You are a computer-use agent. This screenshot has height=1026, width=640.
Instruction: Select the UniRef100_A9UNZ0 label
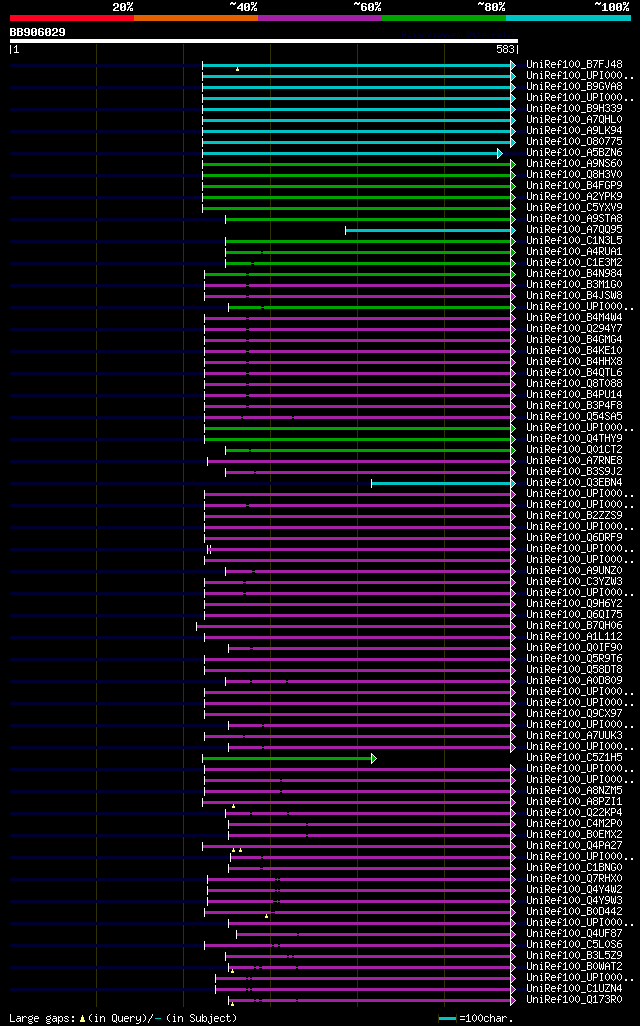(x=575, y=571)
